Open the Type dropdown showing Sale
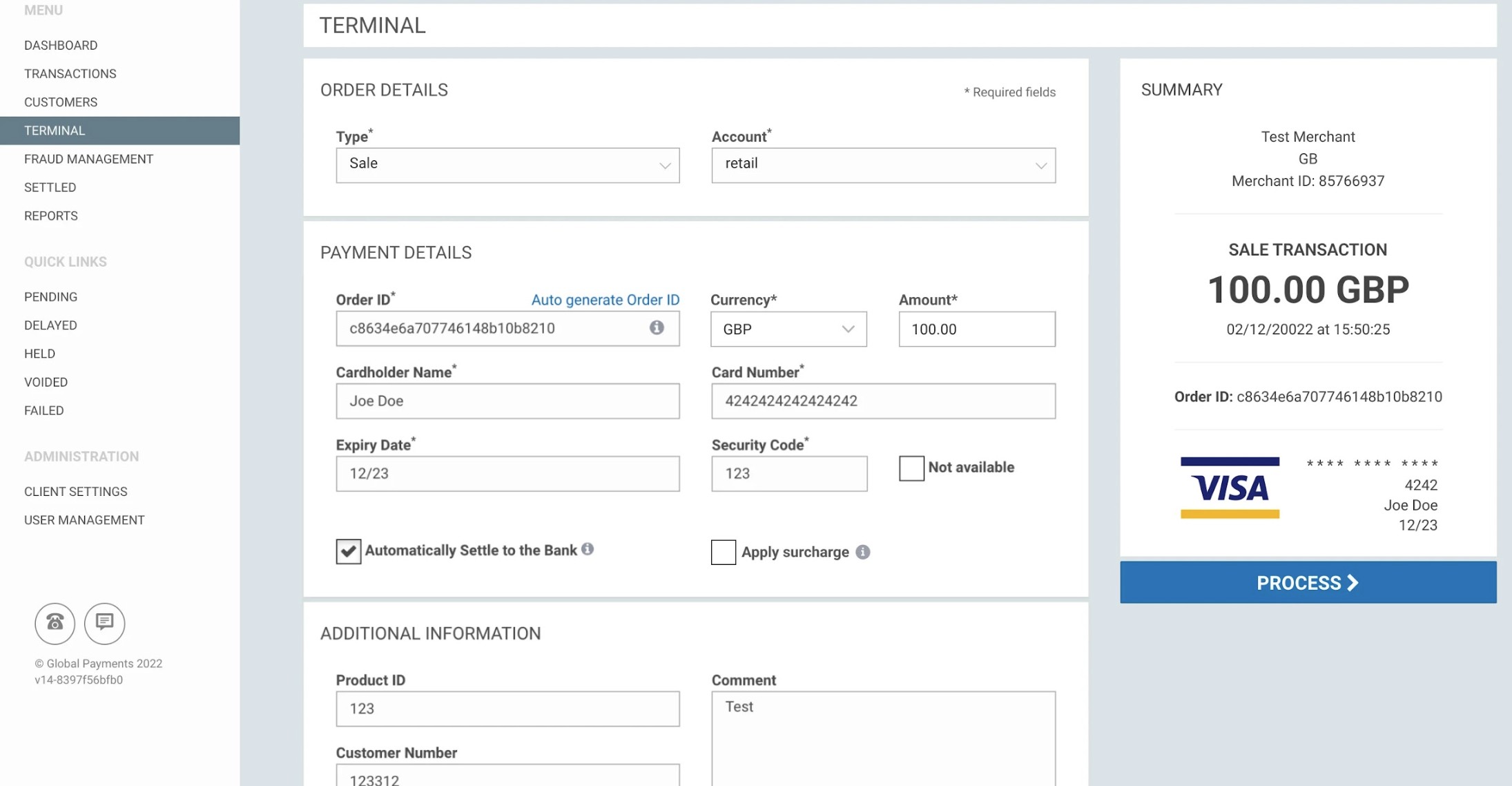Image resolution: width=1512 pixels, height=786 pixels. pos(507,164)
